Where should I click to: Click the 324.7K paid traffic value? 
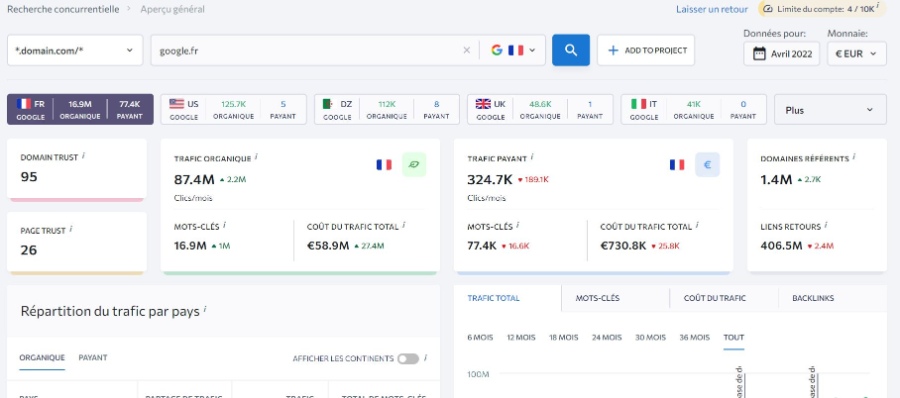point(490,180)
